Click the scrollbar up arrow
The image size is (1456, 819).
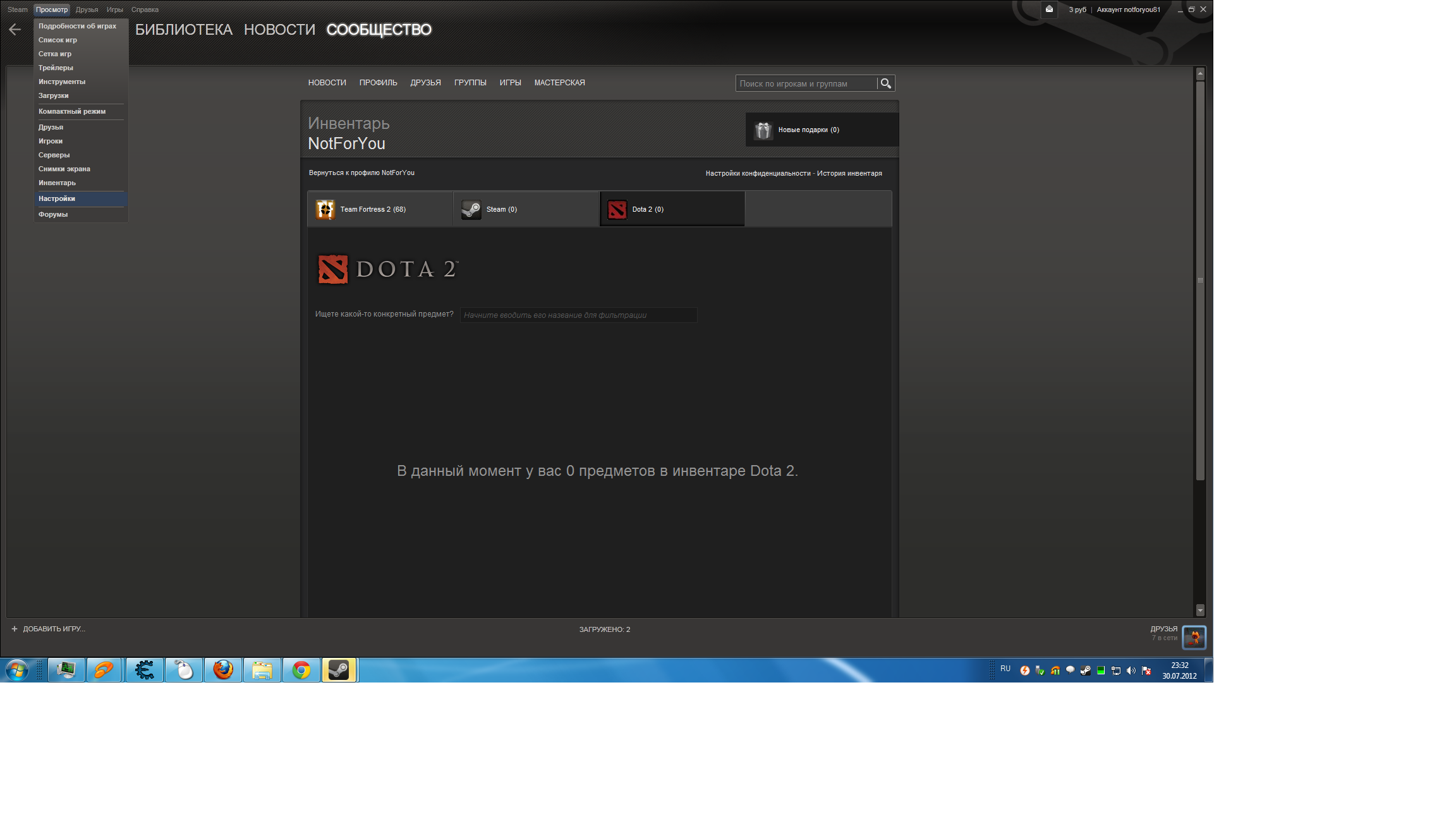click(x=1200, y=74)
